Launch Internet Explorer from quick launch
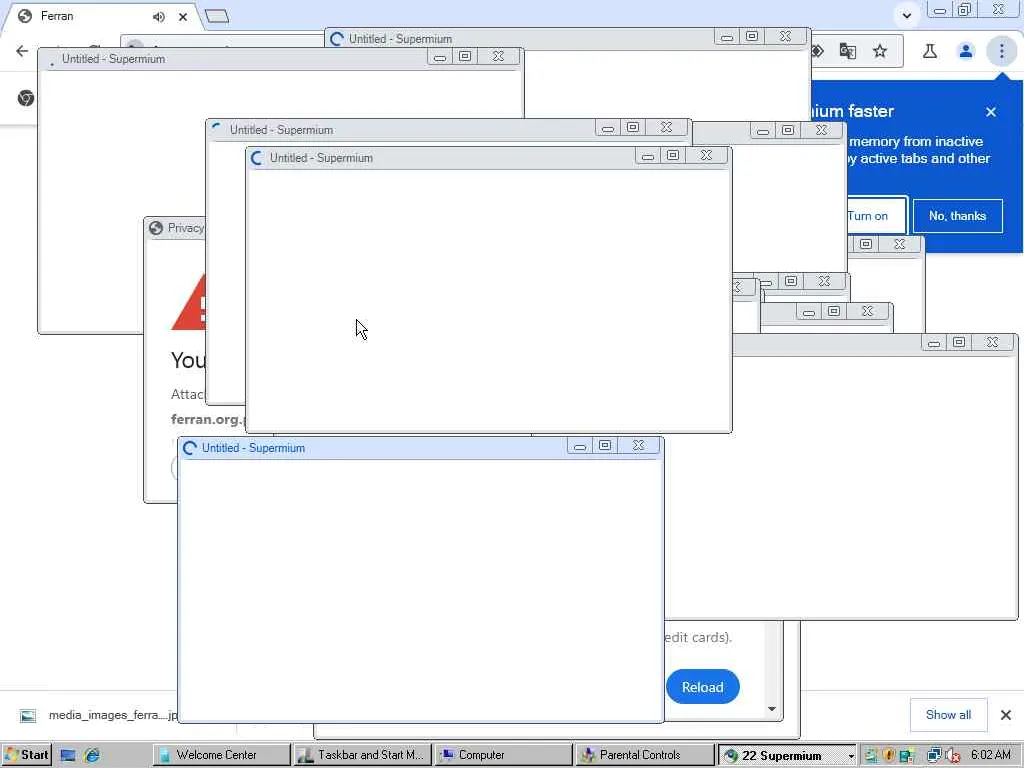Viewport: 1024px width, 768px height. 92,756
